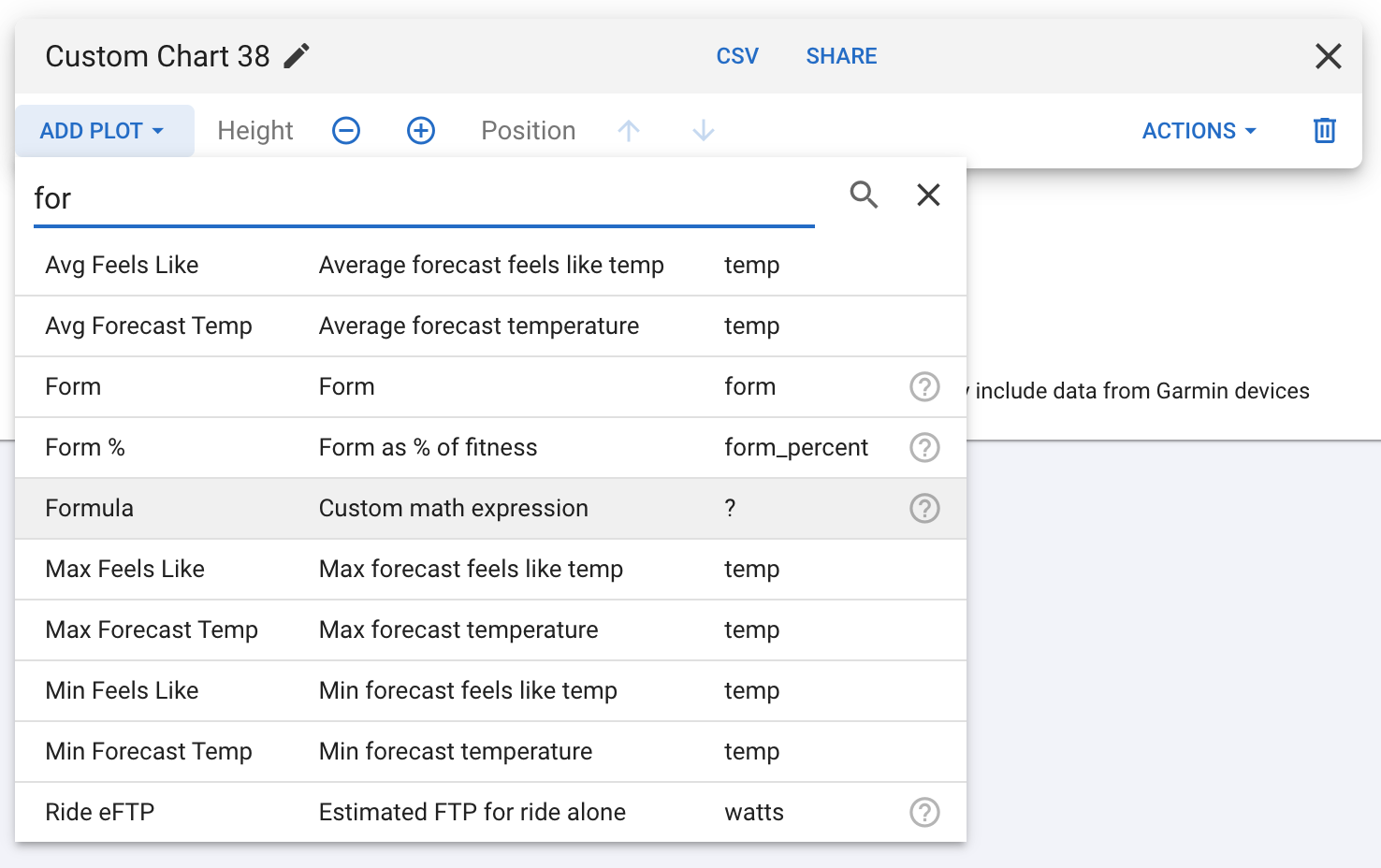This screenshot has height=868, width=1381.
Task: Expand the ACTIONS dropdown menu
Action: click(x=1199, y=131)
